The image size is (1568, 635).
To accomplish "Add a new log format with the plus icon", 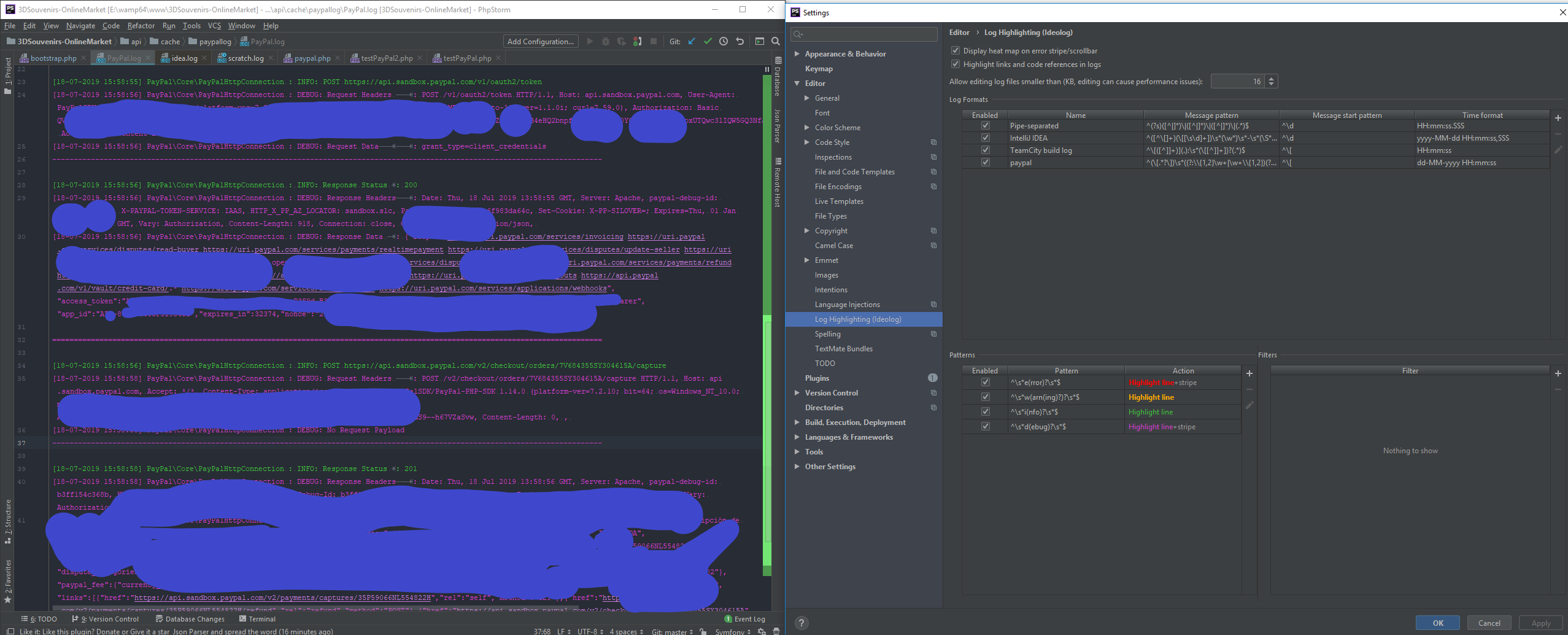I will [1558, 118].
